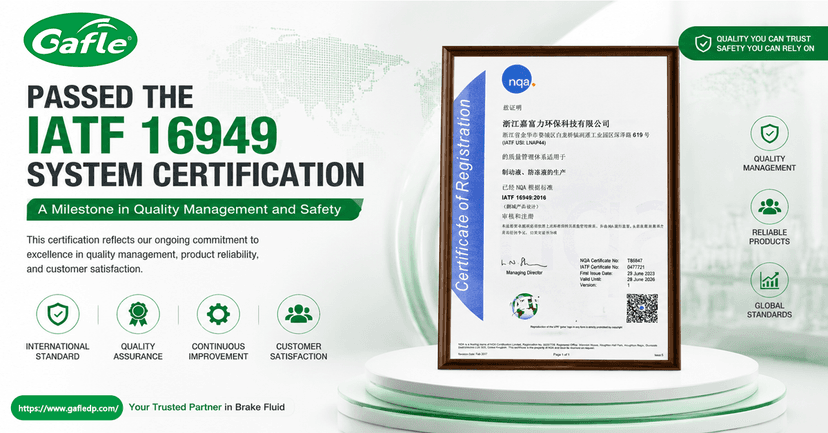Viewport: 828px width, 433px height.
Task: Click the Continuous Improvement gear icon
Action: [218, 315]
